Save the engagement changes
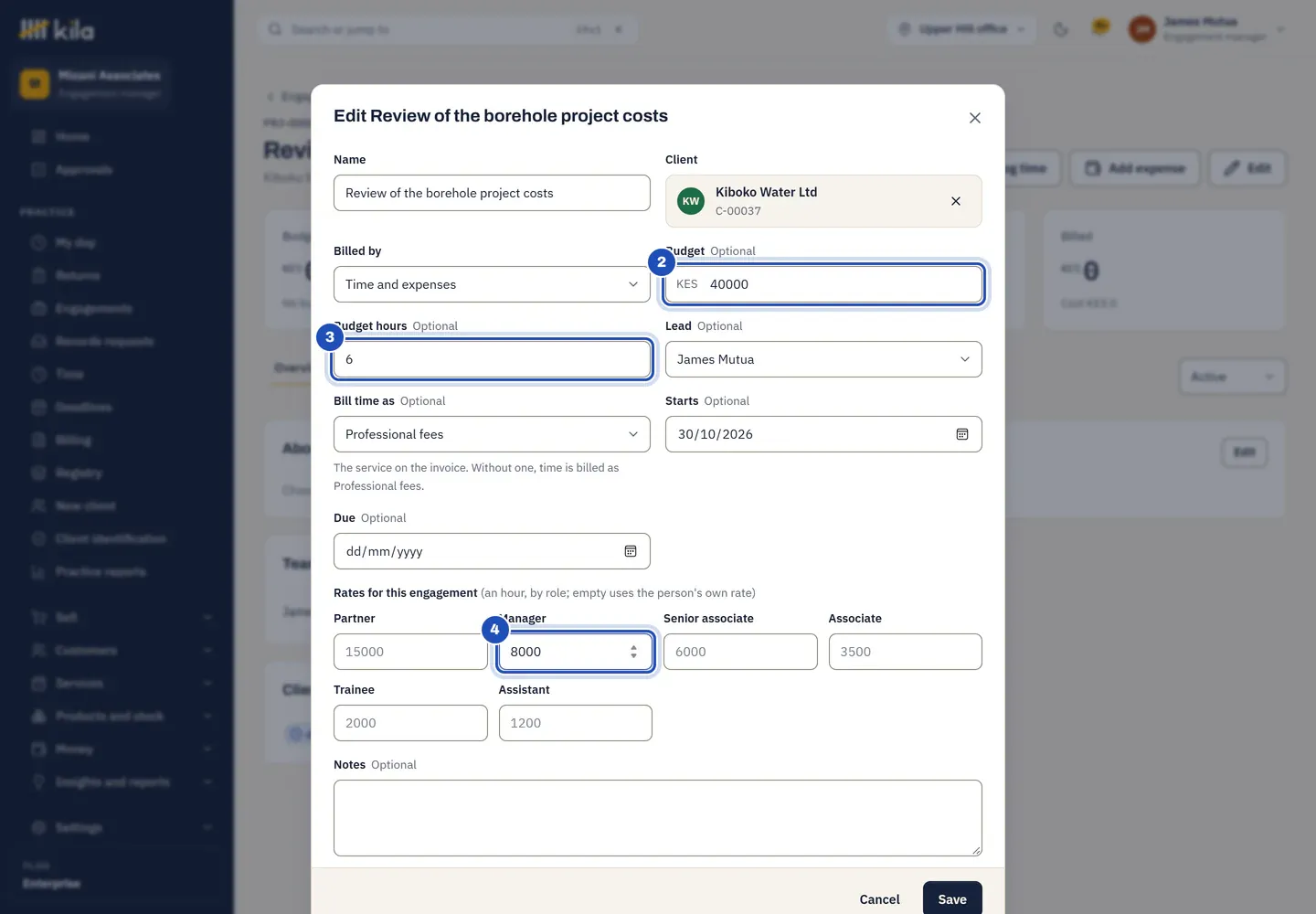 [x=952, y=899]
